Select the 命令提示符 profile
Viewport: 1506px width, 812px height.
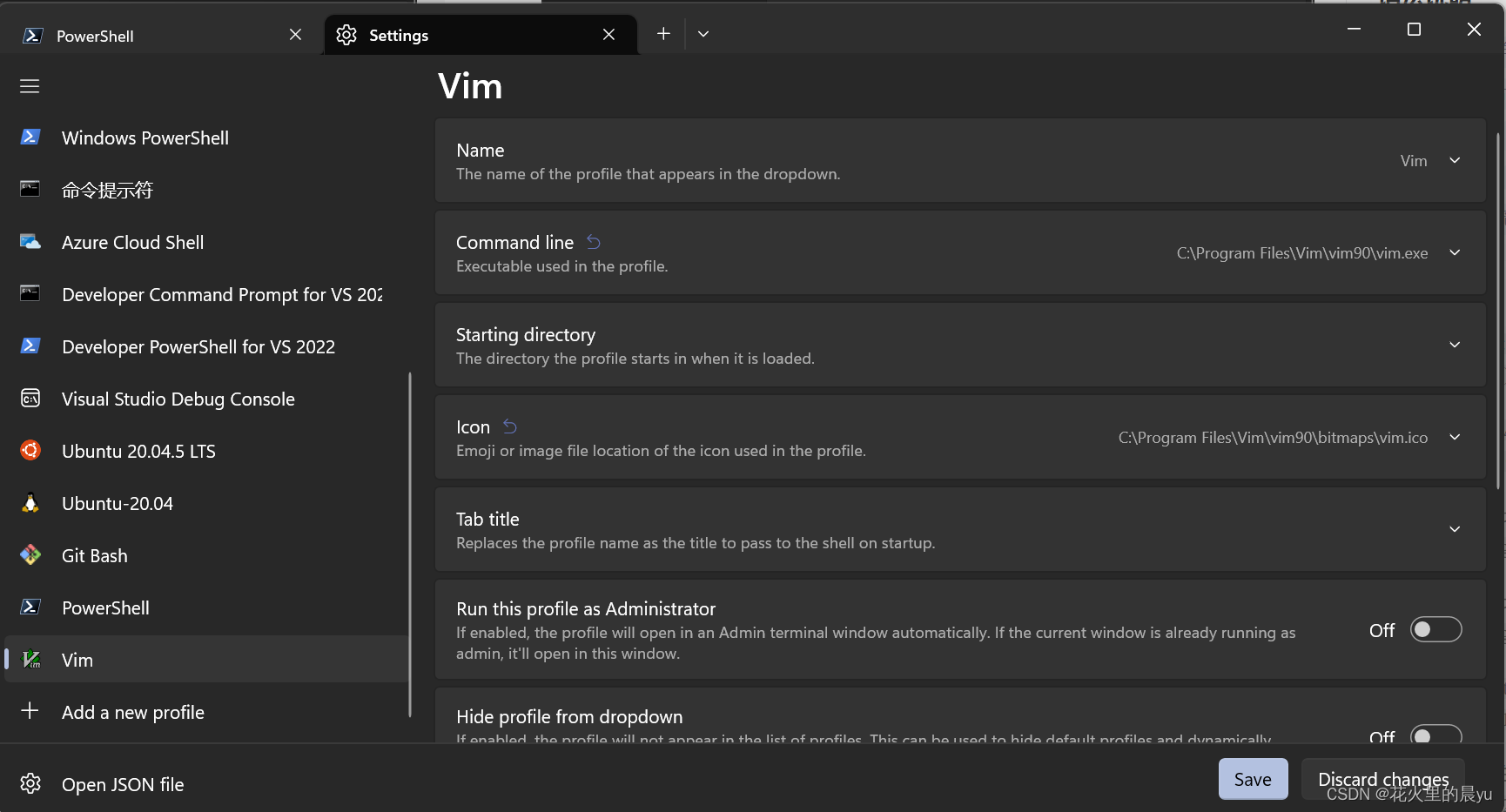(x=207, y=190)
